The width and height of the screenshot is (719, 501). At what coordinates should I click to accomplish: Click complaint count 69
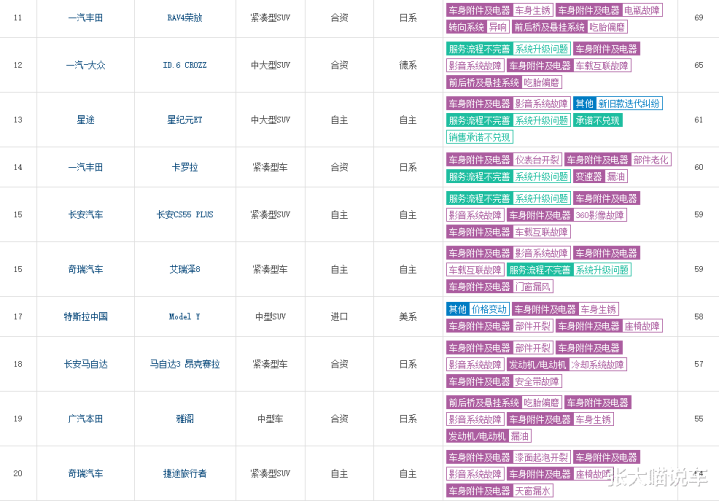698,18
